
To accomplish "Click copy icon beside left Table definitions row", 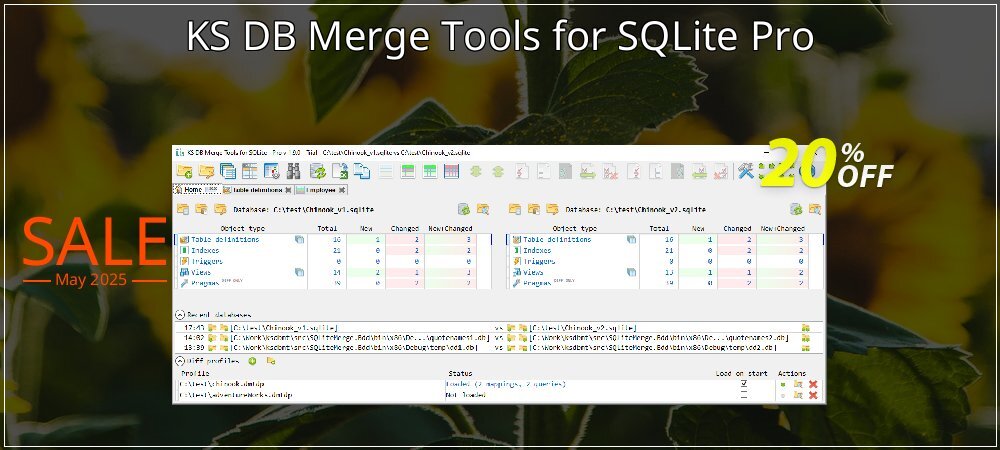I will click(x=299, y=240).
